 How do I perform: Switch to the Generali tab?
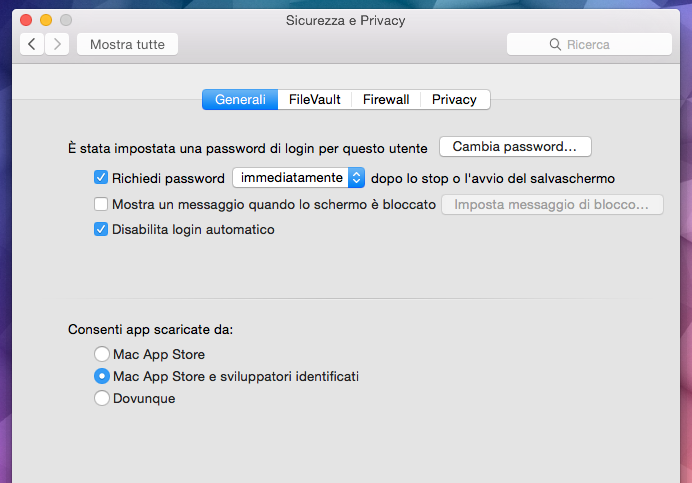(240, 99)
